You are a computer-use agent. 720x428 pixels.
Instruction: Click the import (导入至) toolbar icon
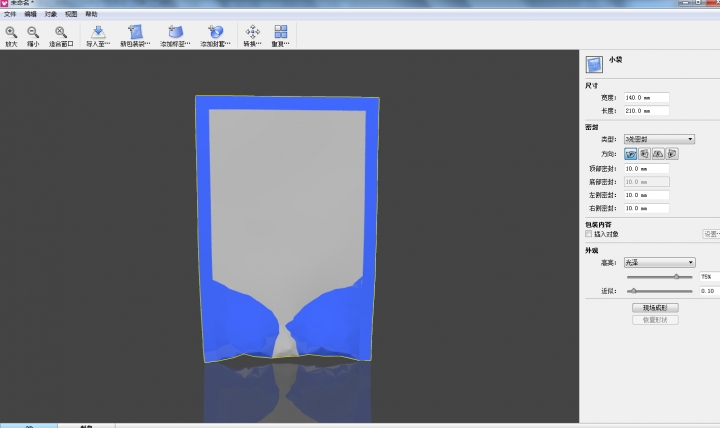pos(98,33)
